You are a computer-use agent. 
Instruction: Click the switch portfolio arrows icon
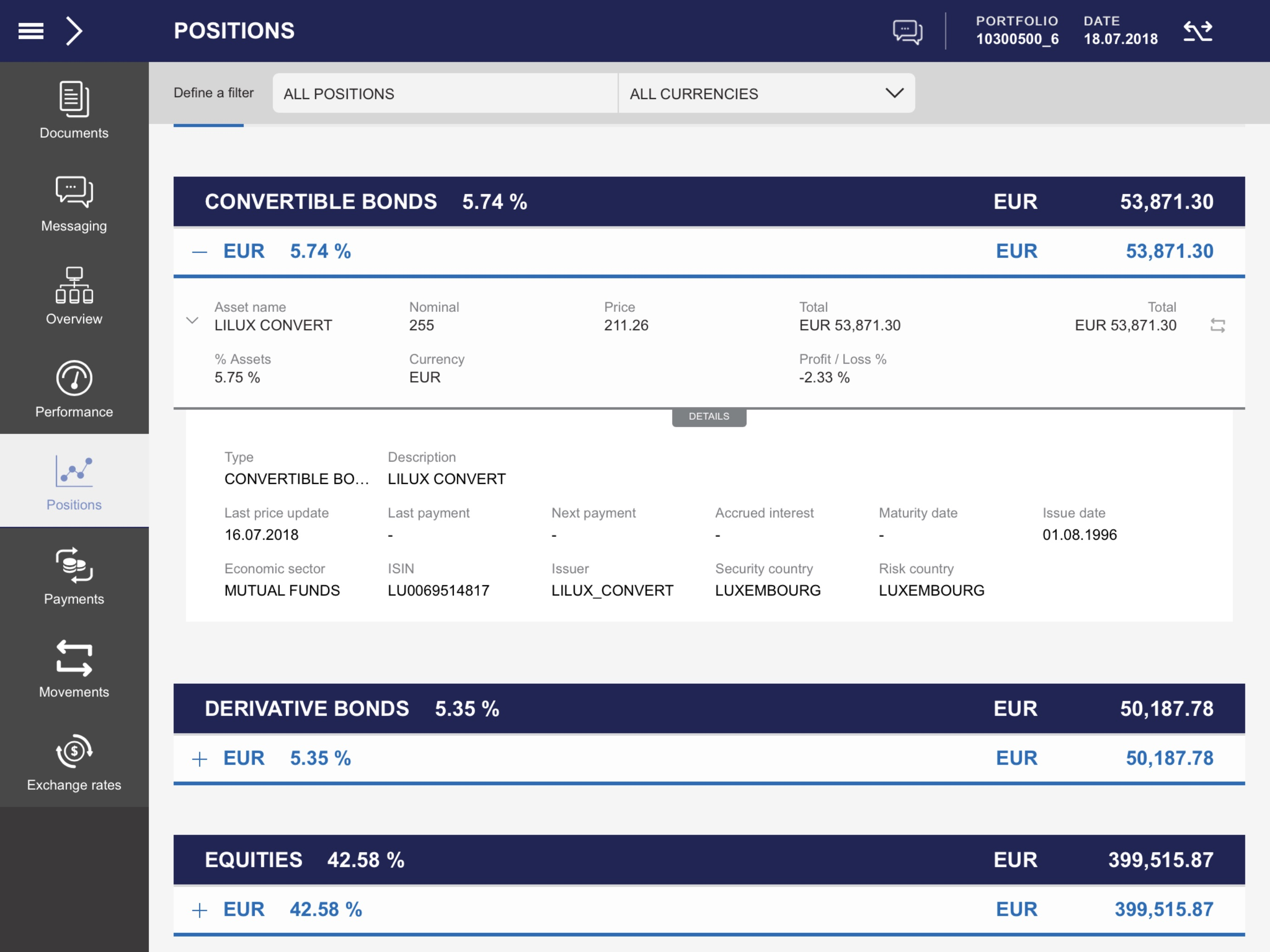click(x=1197, y=31)
